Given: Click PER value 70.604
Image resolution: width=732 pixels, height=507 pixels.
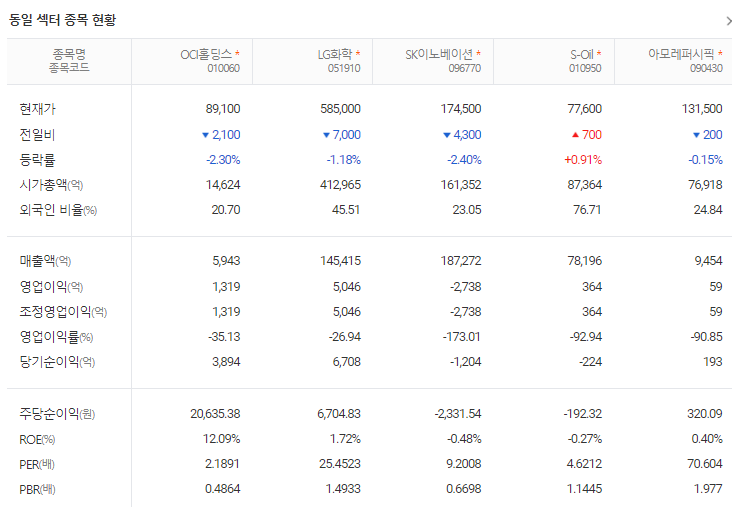Looking at the screenshot, I should pyautogui.click(x=705, y=464).
